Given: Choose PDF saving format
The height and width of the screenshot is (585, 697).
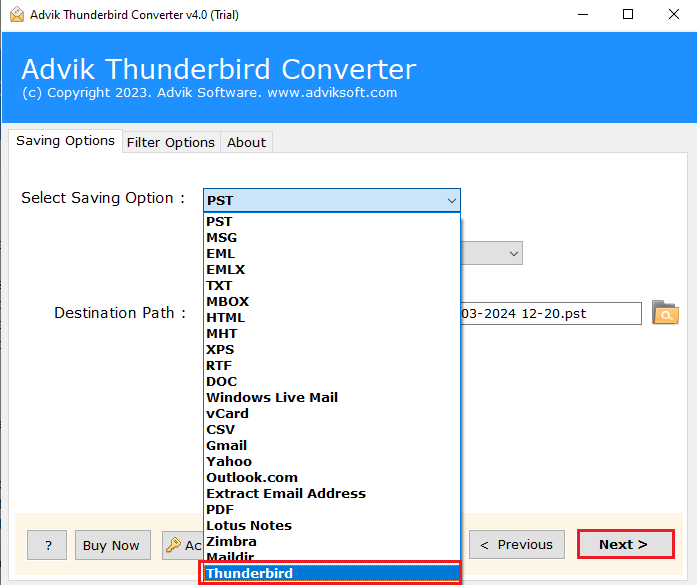Looking at the screenshot, I should coord(332,509).
